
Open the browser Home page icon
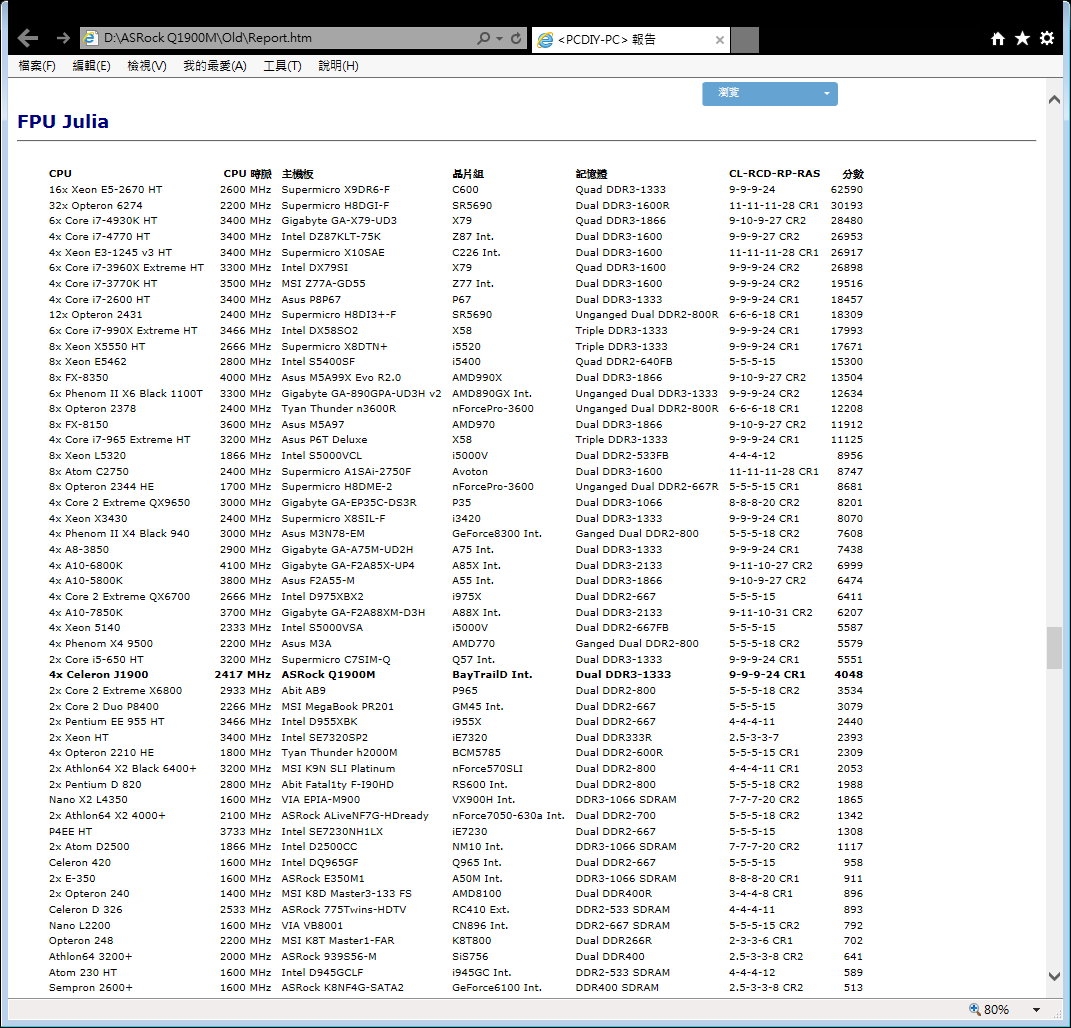998,38
